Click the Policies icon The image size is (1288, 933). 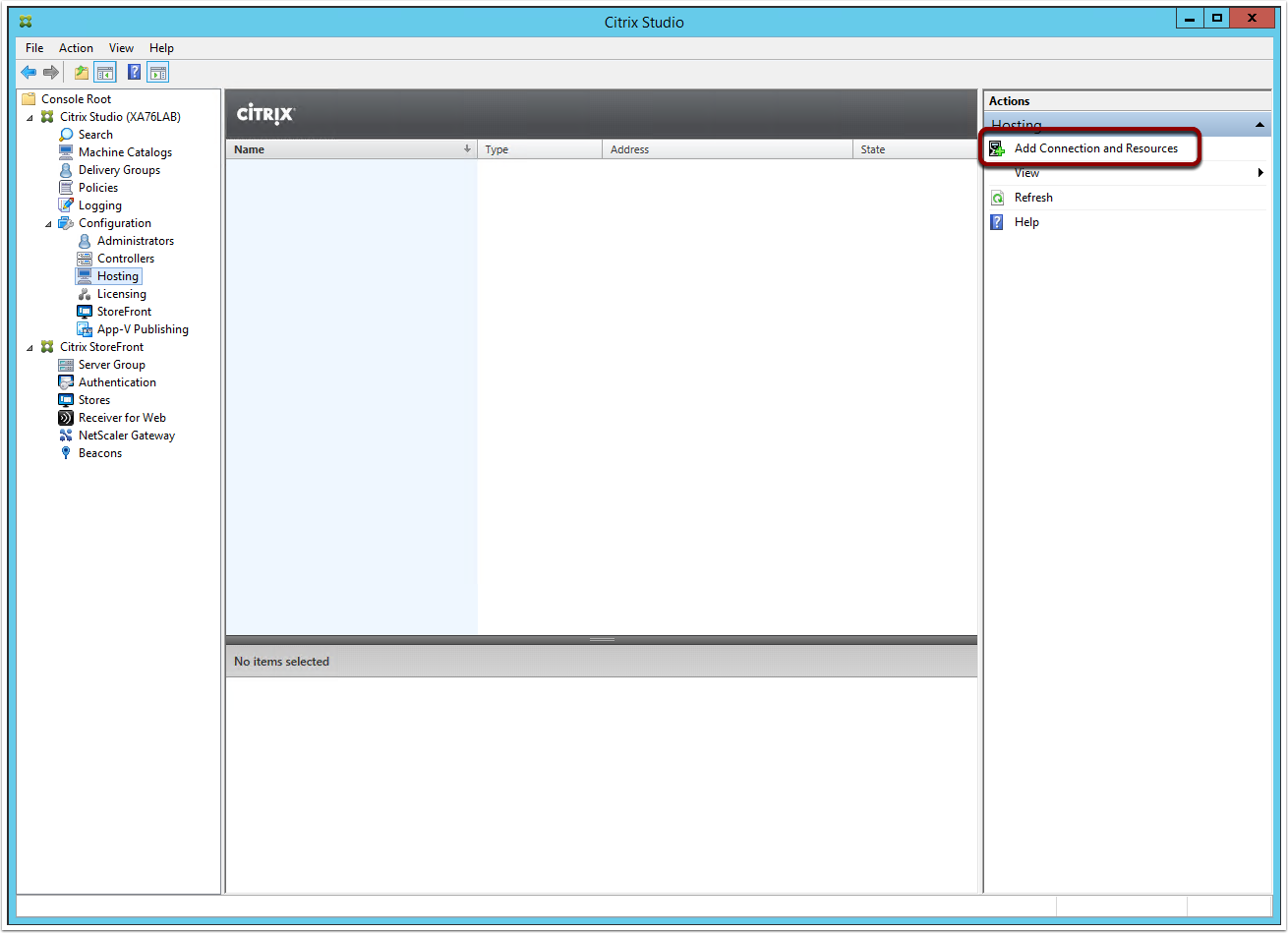(x=66, y=188)
